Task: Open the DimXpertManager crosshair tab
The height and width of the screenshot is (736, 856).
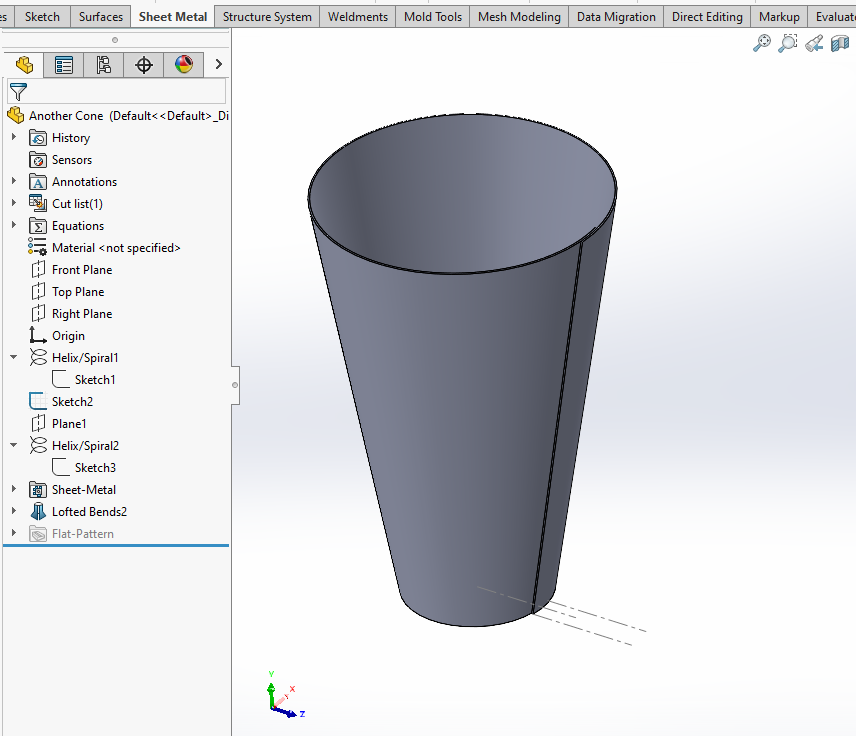Action: point(144,65)
